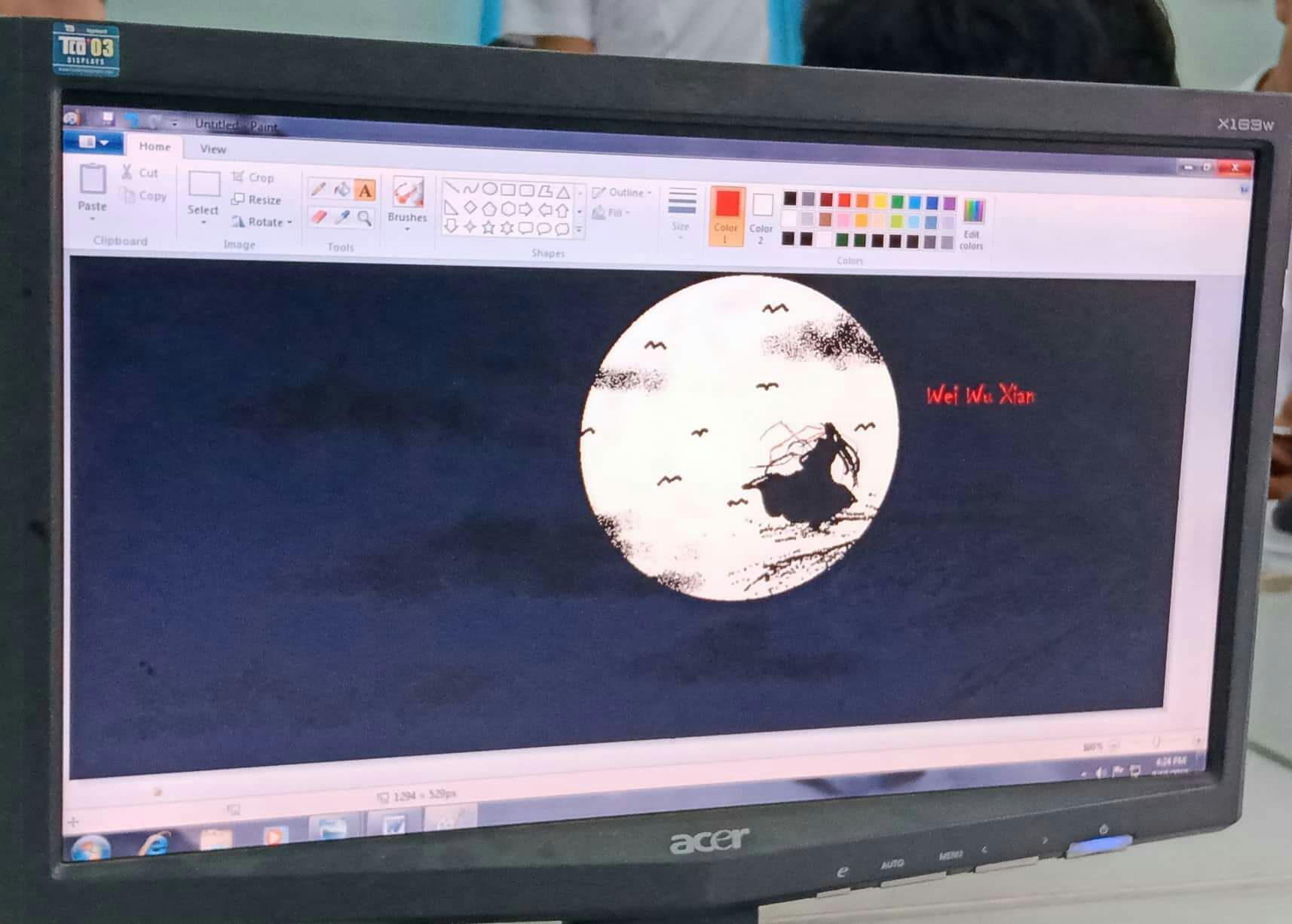Pick the Eraser tool
This screenshot has width=1292, height=924.
(319, 217)
